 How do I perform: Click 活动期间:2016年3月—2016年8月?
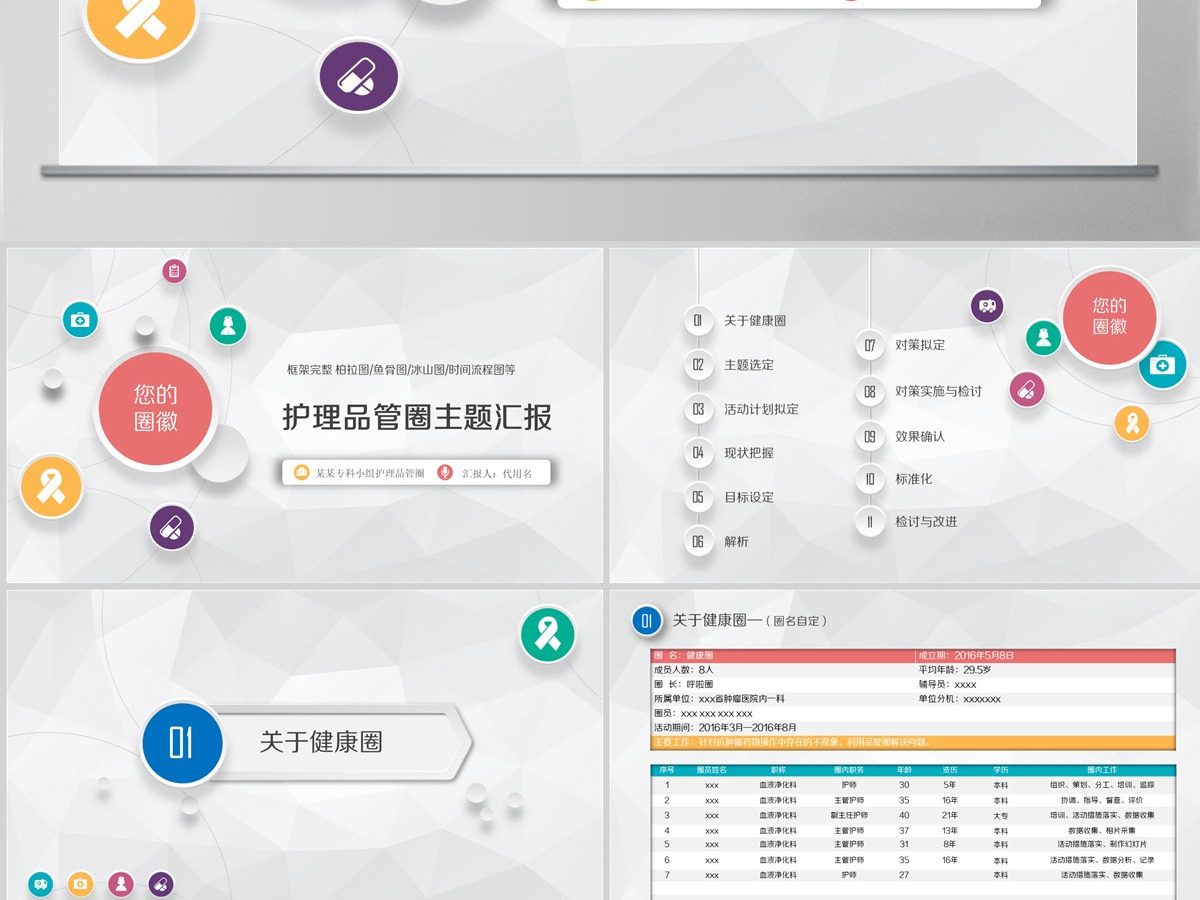(x=725, y=727)
